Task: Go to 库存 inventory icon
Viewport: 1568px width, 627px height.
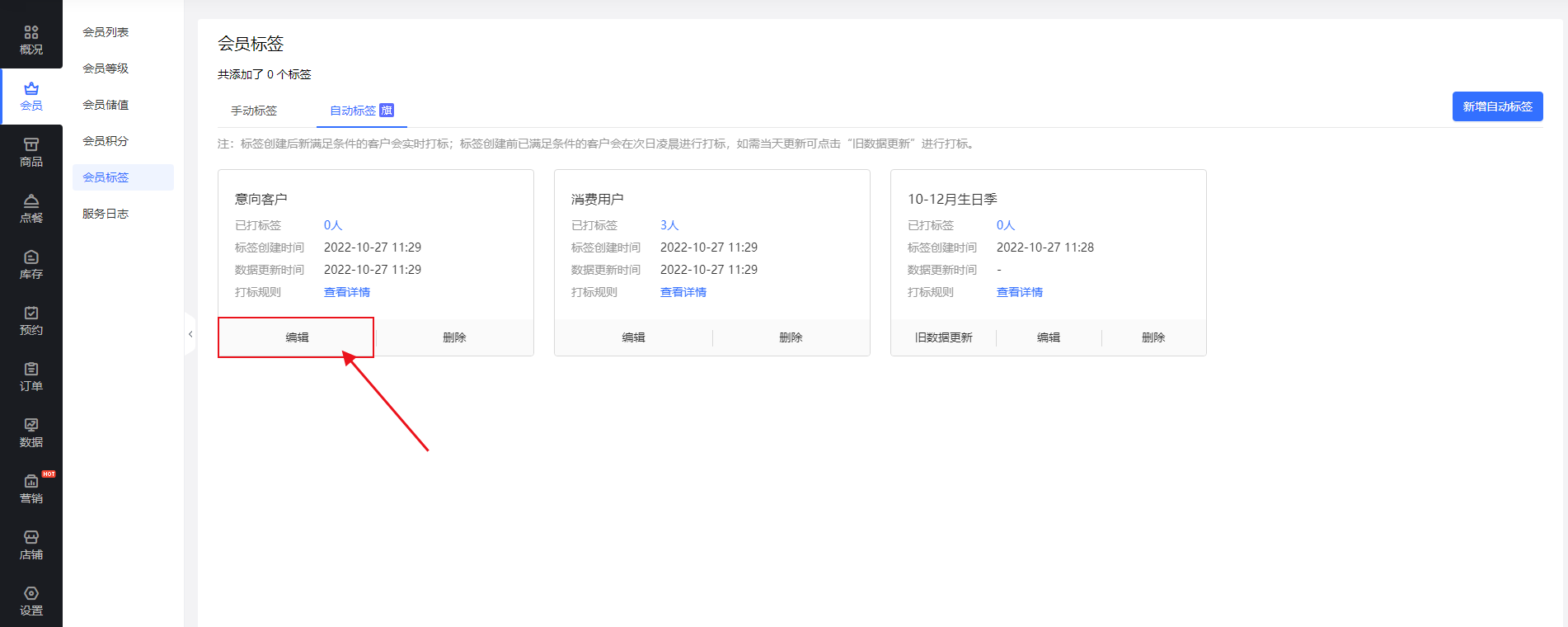Action: pyautogui.click(x=31, y=265)
